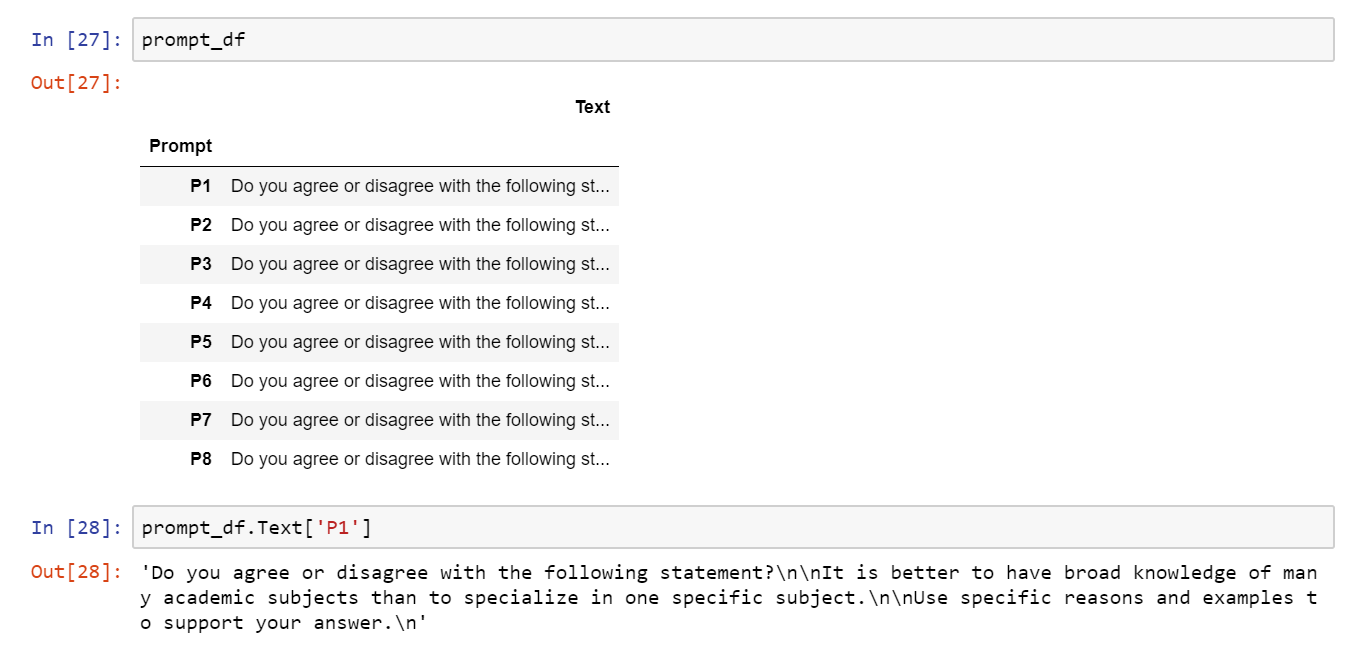Click the text cell in row P2
Viewport: 1353px width, 655px height.
420,225
